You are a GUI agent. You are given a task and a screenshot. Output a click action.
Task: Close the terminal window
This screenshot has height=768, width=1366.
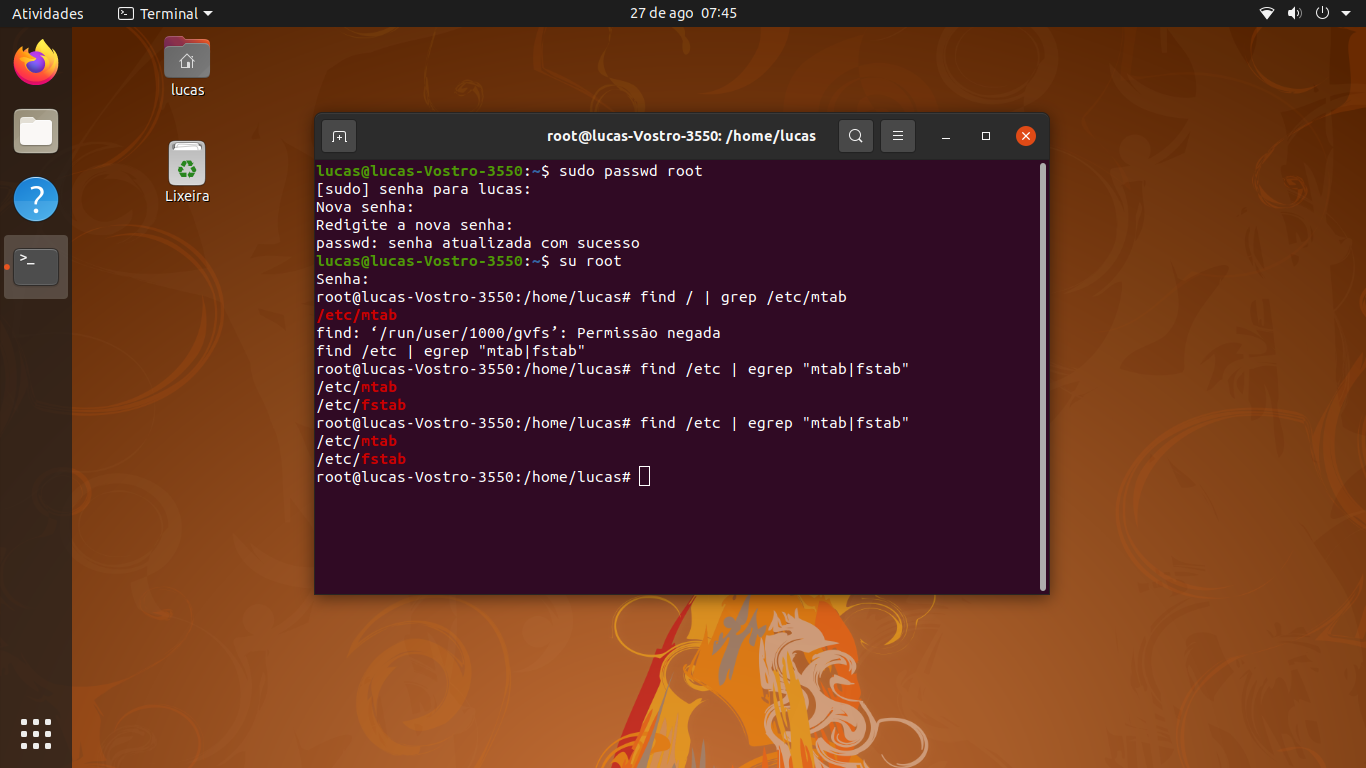[x=1026, y=136]
